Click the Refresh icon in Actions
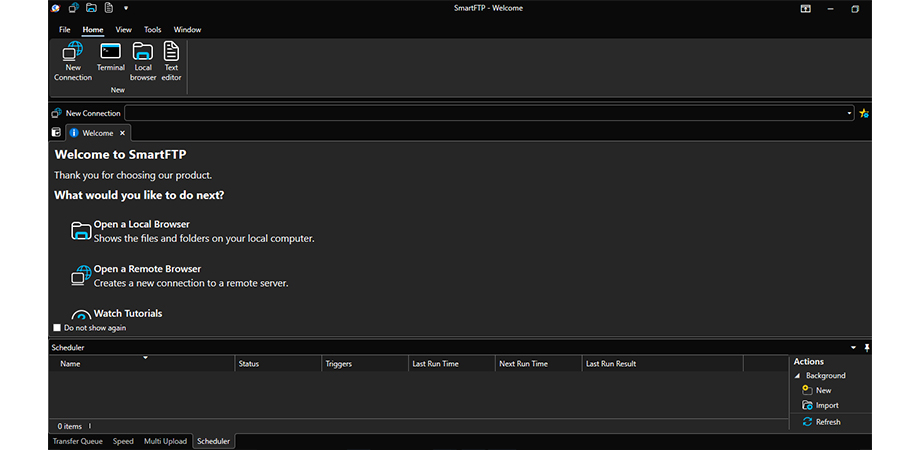 [x=807, y=422]
